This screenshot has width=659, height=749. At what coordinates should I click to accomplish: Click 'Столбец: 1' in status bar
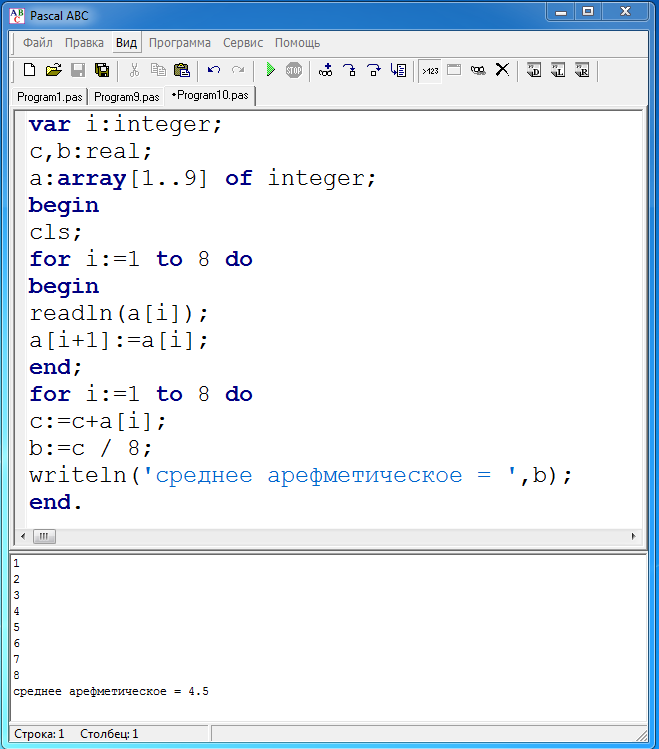109,734
